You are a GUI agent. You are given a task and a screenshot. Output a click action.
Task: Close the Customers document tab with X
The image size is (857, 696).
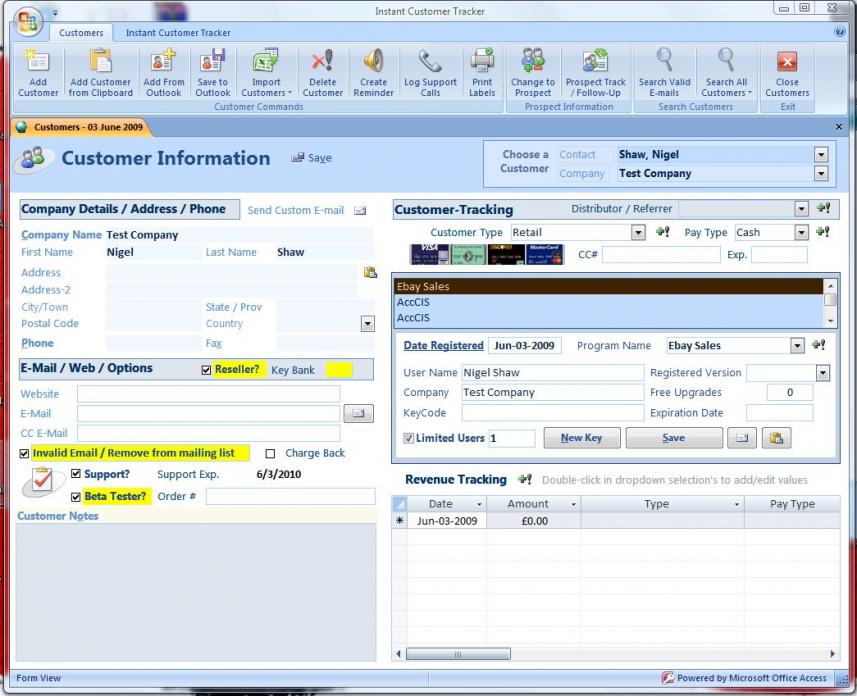pyautogui.click(x=838, y=127)
